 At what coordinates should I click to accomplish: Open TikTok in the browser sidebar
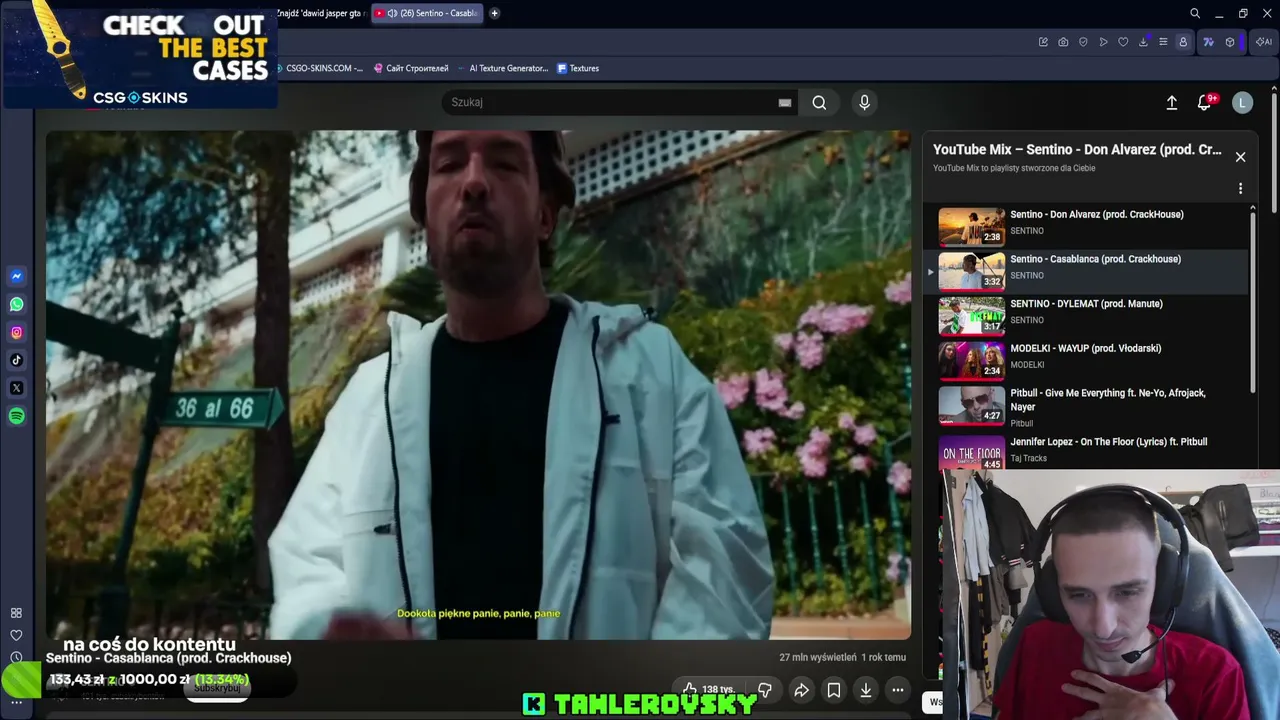[17, 360]
